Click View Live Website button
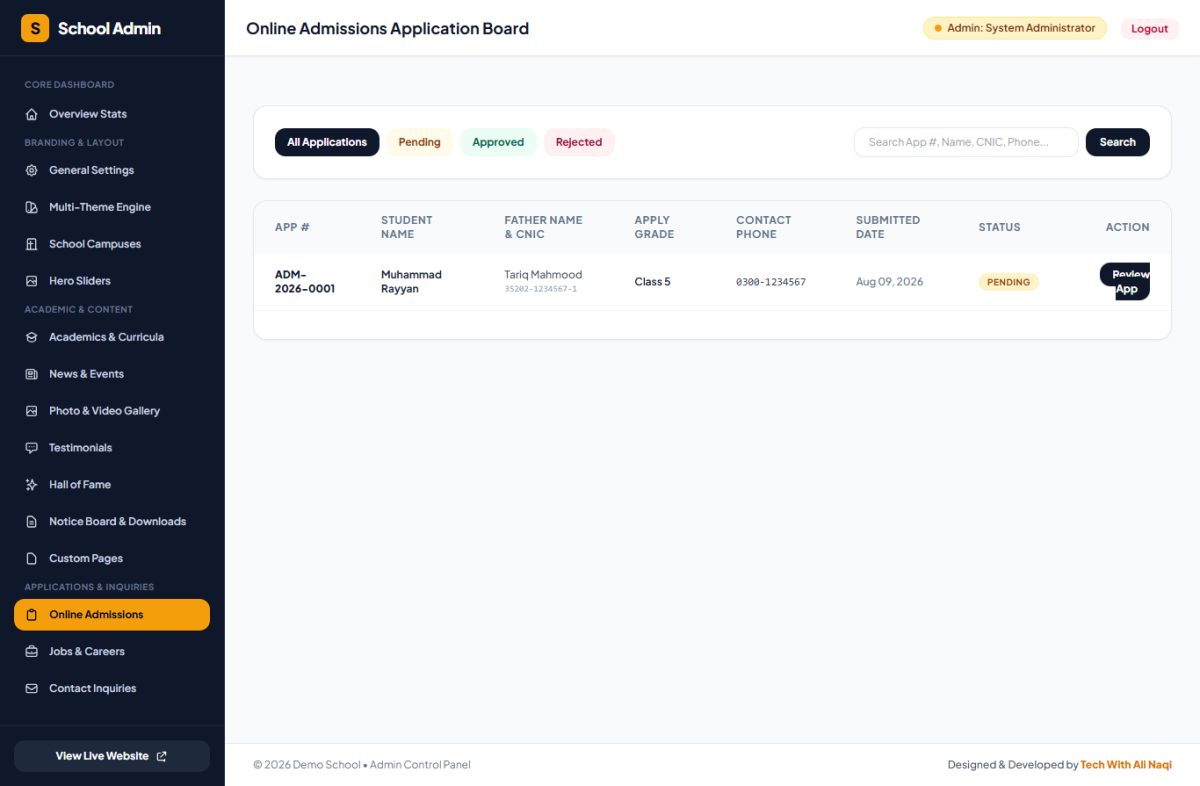Image resolution: width=1200 pixels, height=786 pixels. (x=112, y=756)
